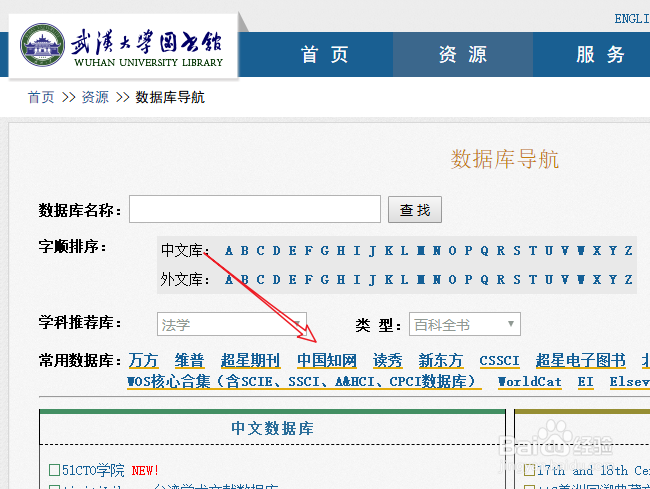Open the WOS核心合集 database link

coord(304,381)
